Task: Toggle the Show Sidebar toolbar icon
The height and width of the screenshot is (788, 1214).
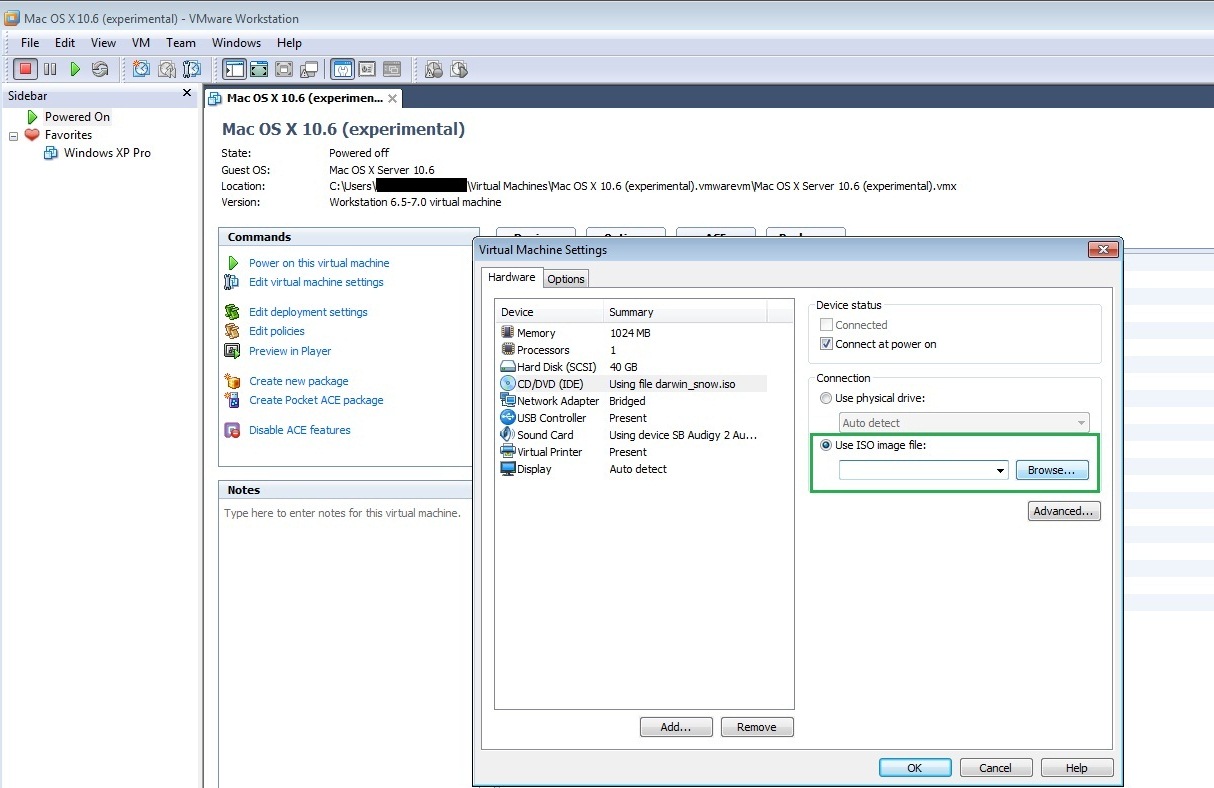Action: [235, 69]
